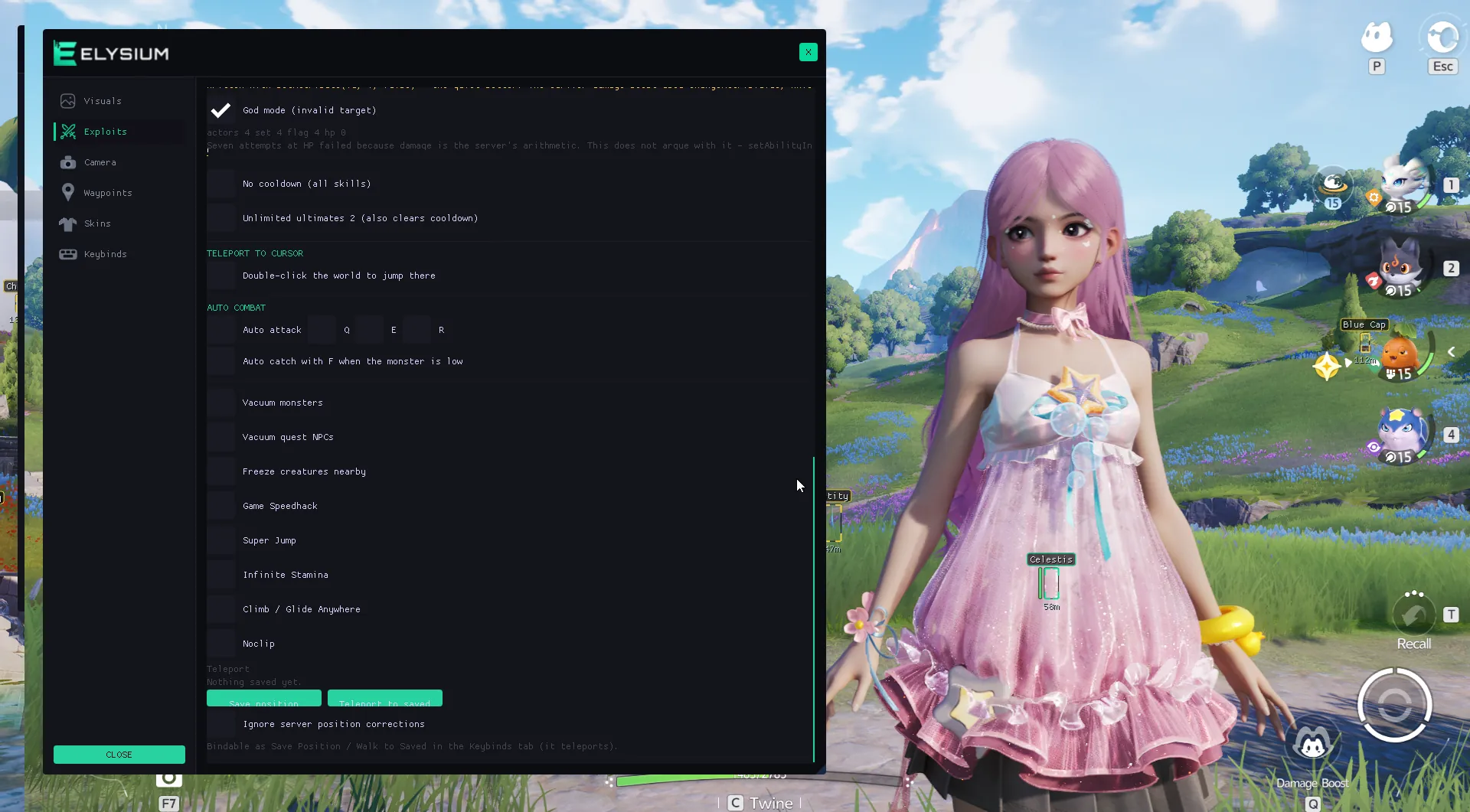This screenshot has height=812, width=1470.
Task: Click the green CLOSE button
Action: tap(119, 755)
